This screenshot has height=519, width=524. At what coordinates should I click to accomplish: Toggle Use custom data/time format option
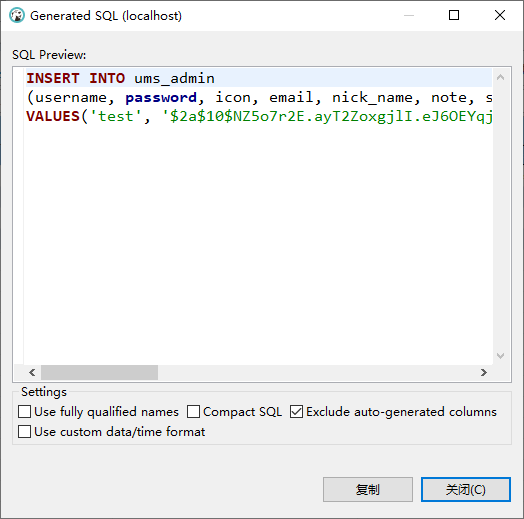click(x=24, y=431)
